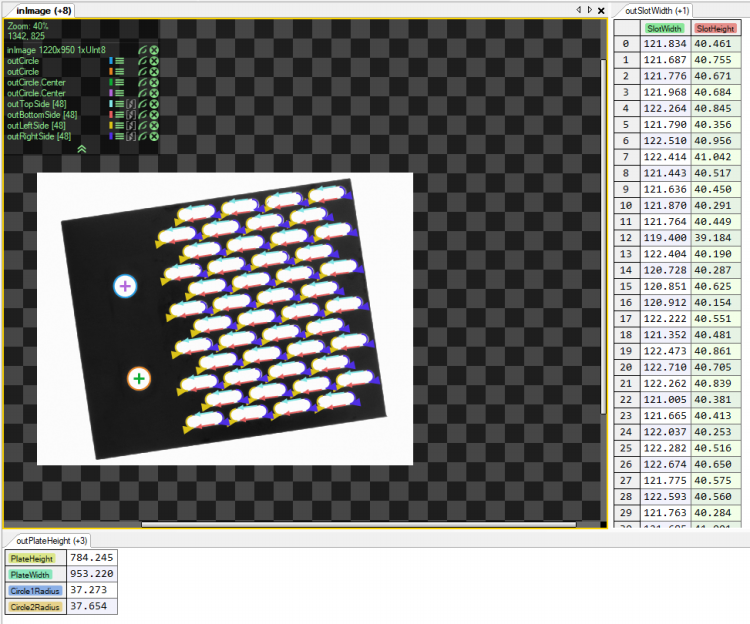Open line style menu for first outCircle
The image size is (750, 624).
coord(120,61)
